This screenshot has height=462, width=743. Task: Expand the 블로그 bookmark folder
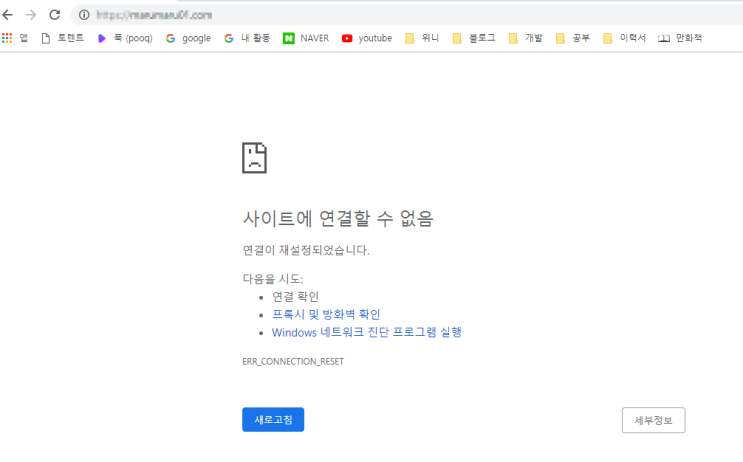pyautogui.click(x=473, y=38)
